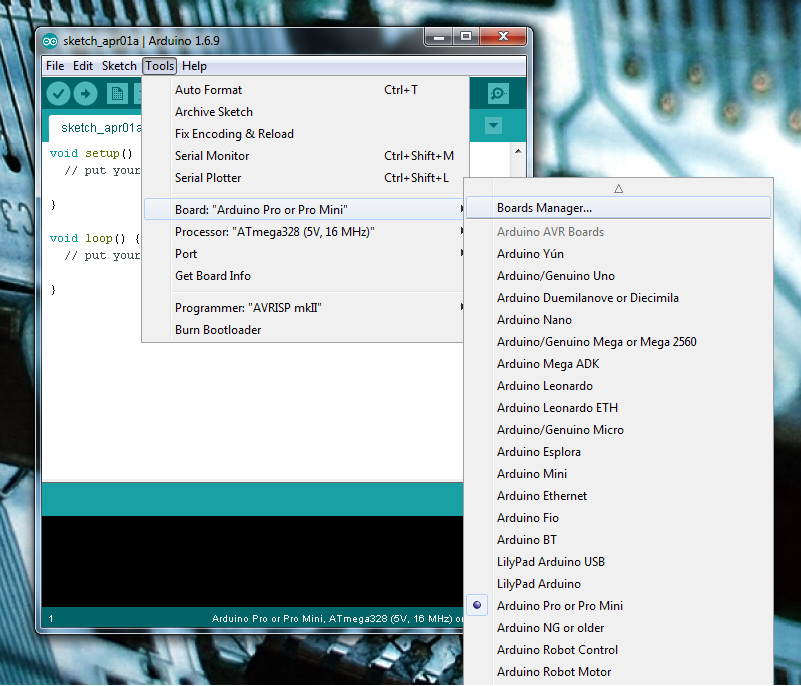Select Arduino Mega ADK board
This screenshot has width=801, height=686.
point(619,364)
